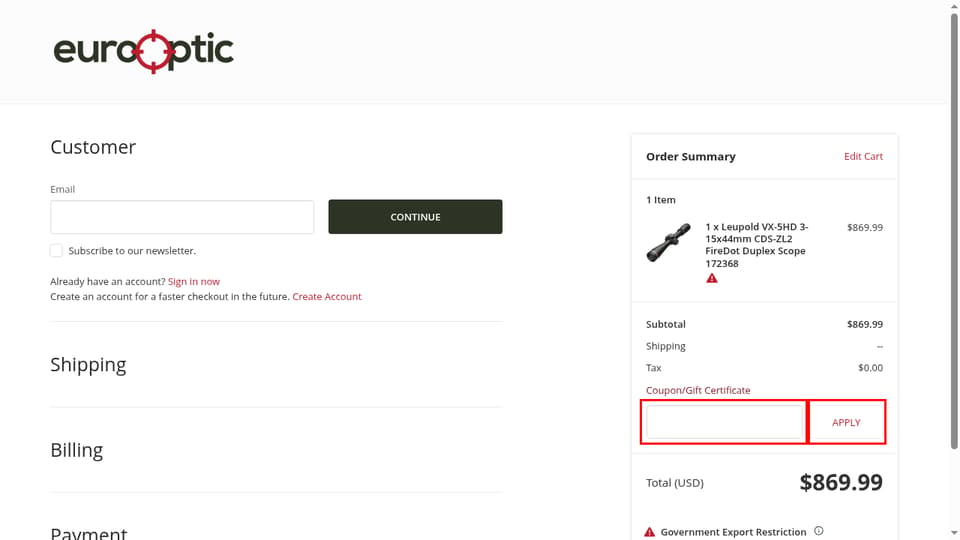Follow the Sign in now link
Screen dimensions: 960x540
(x=193, y=282)
